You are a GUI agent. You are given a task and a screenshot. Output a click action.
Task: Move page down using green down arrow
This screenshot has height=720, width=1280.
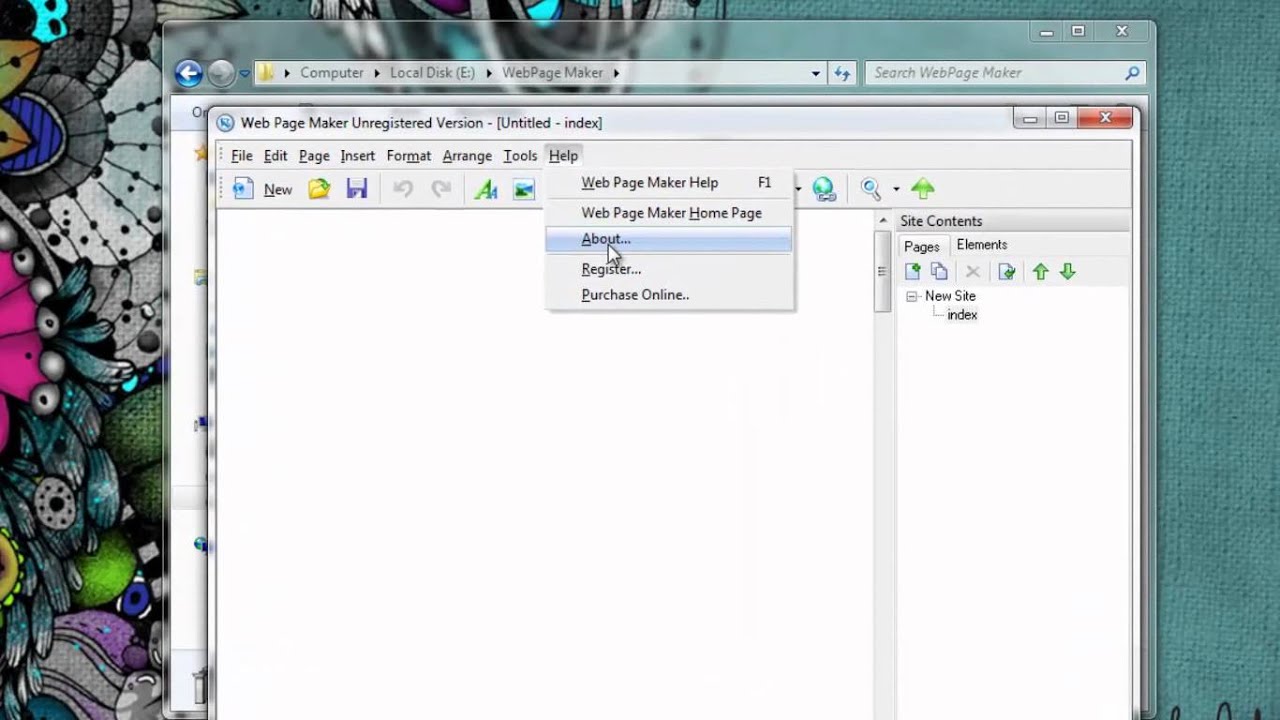(x=1067, y=271)
